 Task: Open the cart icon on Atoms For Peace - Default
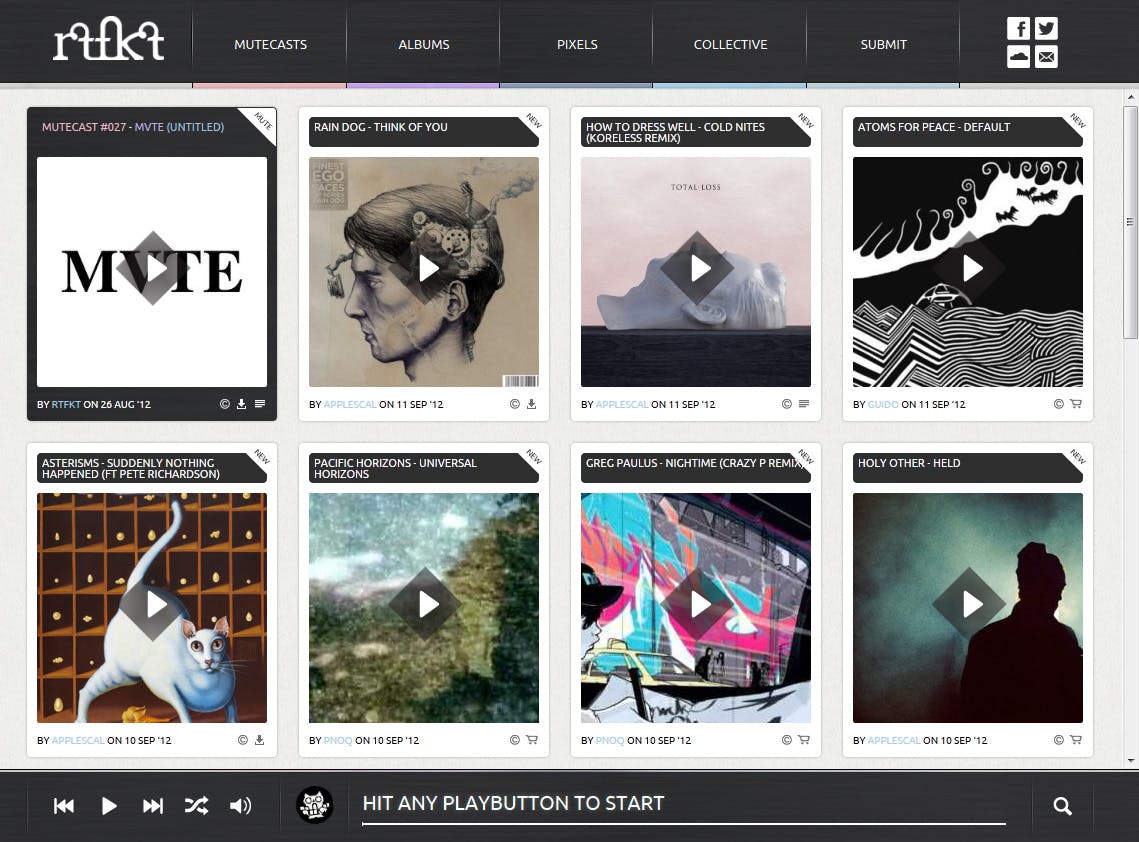click(x=1075, y=404)
